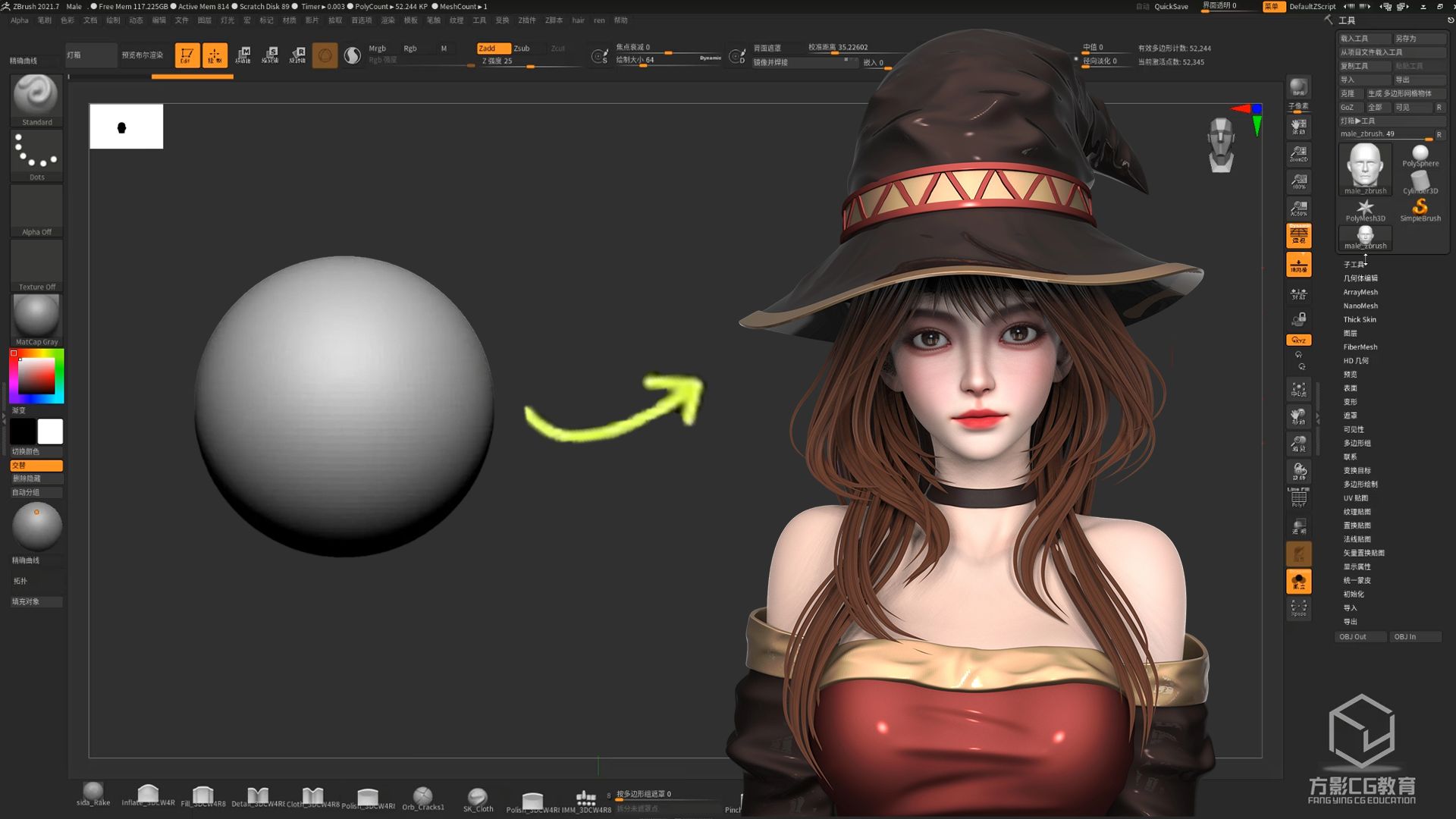Click the local lock icon

coord(1298,318)
